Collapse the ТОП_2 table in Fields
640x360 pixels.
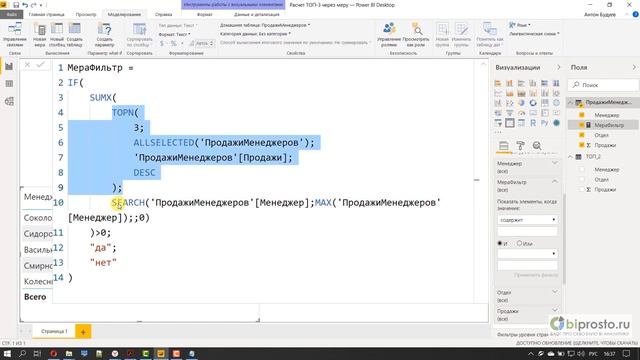(571, 157)
